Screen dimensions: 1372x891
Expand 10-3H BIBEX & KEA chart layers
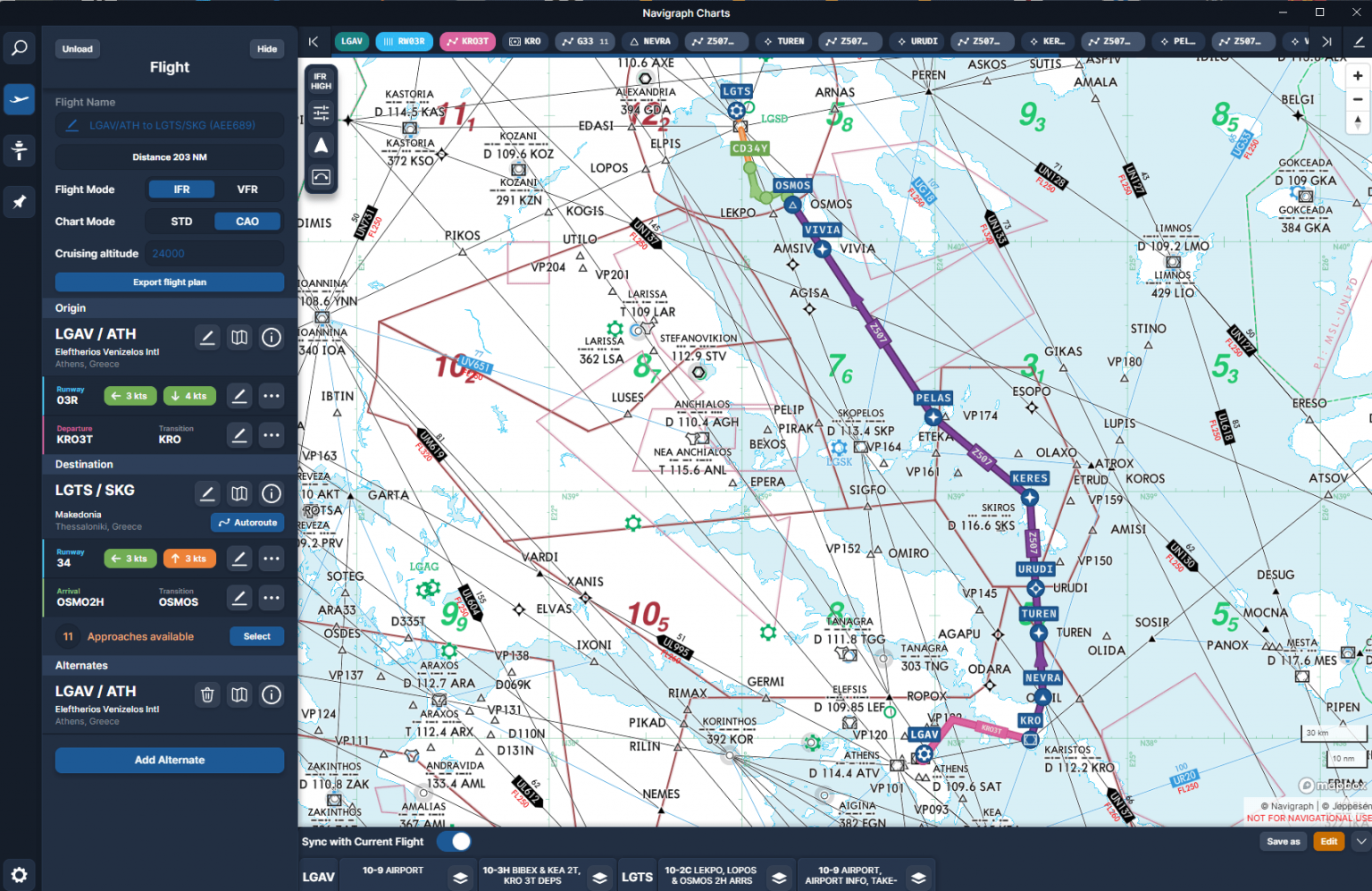pyautogui.click(x=600, y=878)
